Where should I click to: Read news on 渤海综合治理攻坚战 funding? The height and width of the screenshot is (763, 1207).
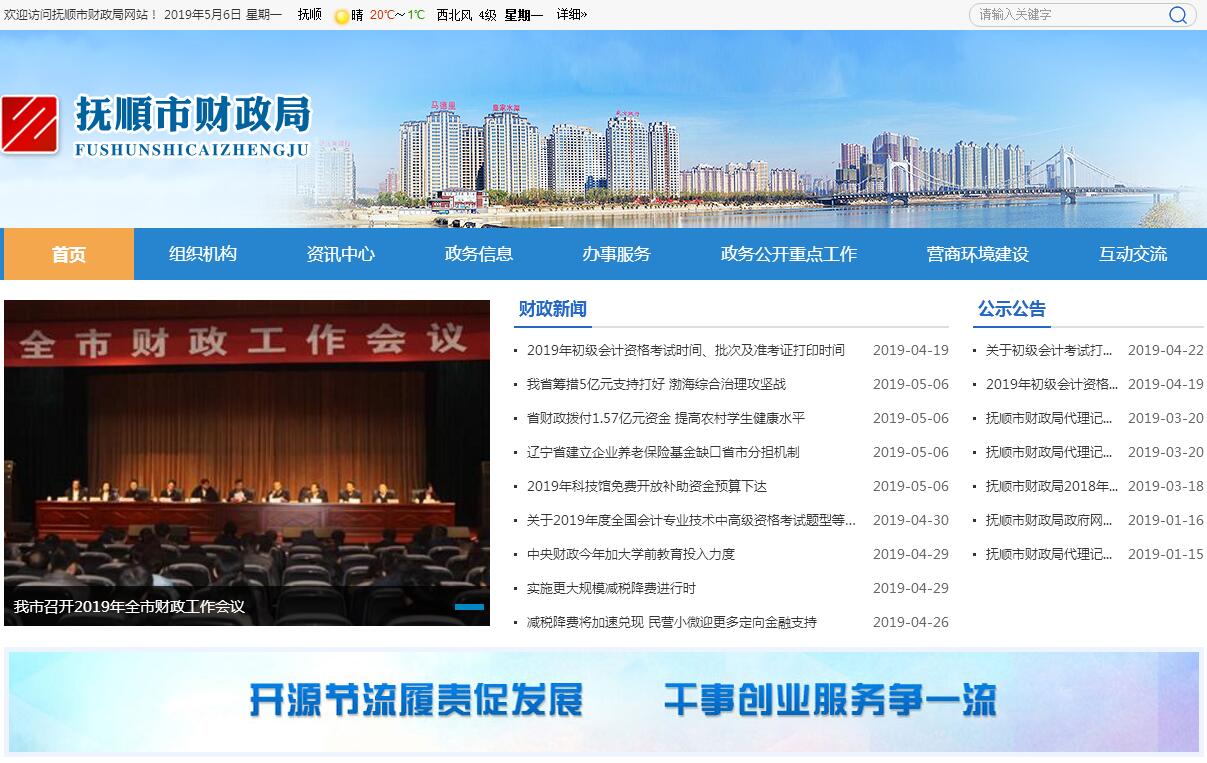[x=656, y=384]
